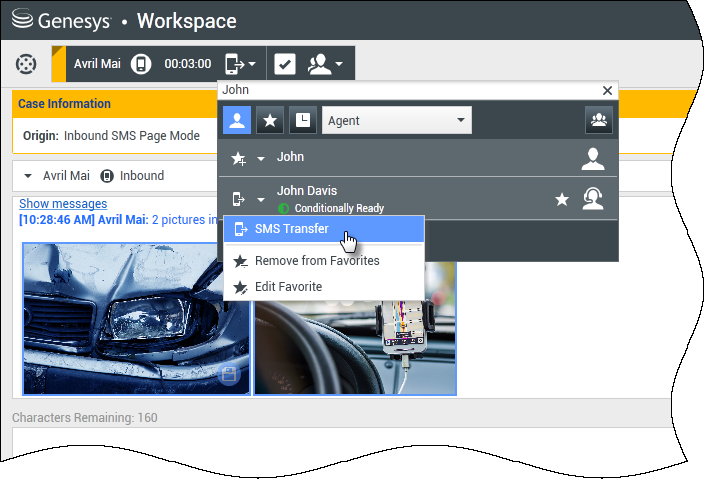
Task: Collapse the Avril Mai Inbound section
Action: click(x=28, y=176)
